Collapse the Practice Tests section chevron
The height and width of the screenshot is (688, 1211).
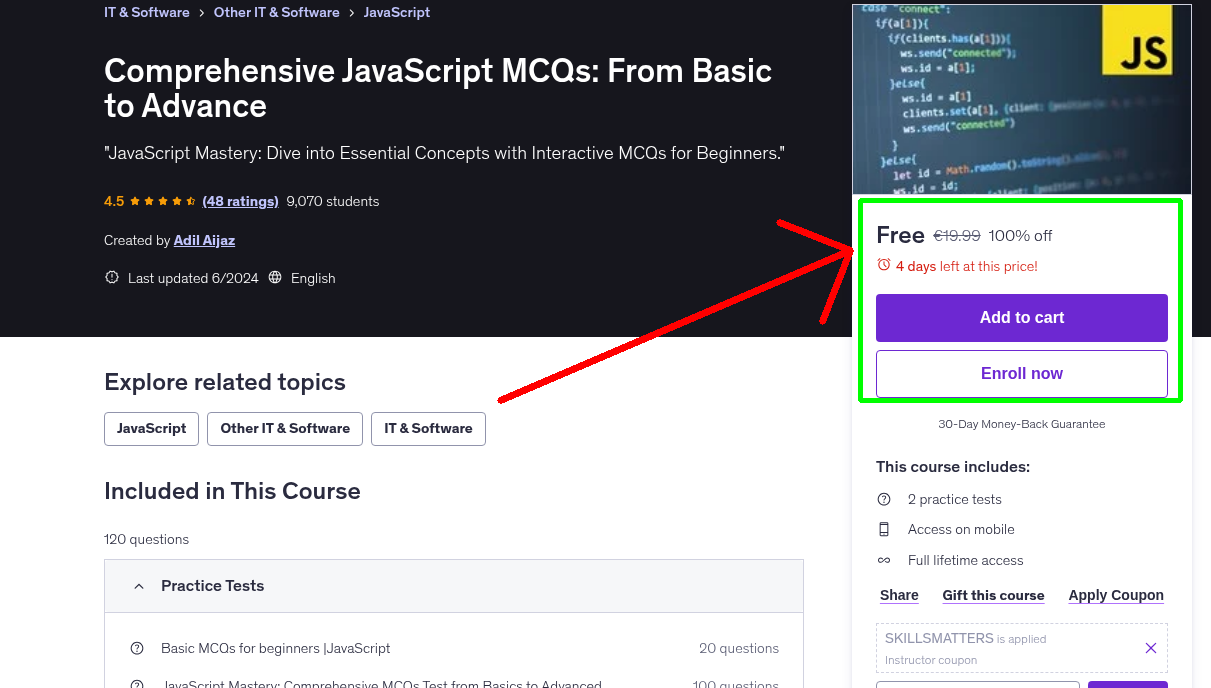[139, 586]
